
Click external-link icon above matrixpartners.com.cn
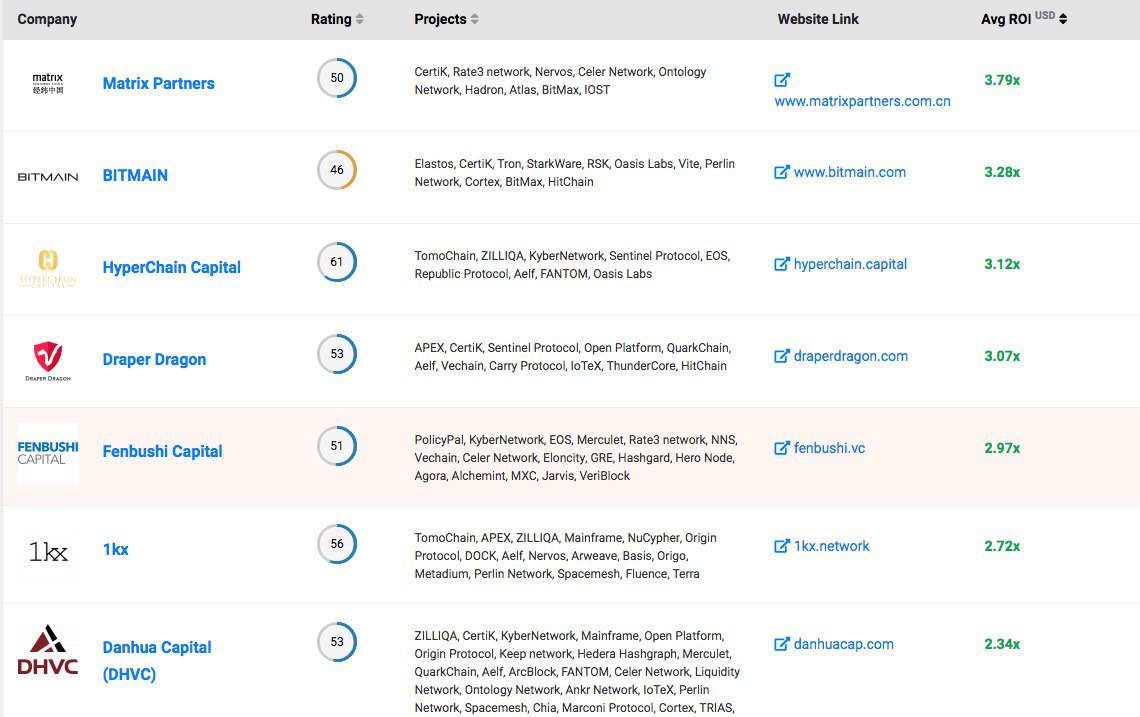pyautogui.click(x=782, y=80)
